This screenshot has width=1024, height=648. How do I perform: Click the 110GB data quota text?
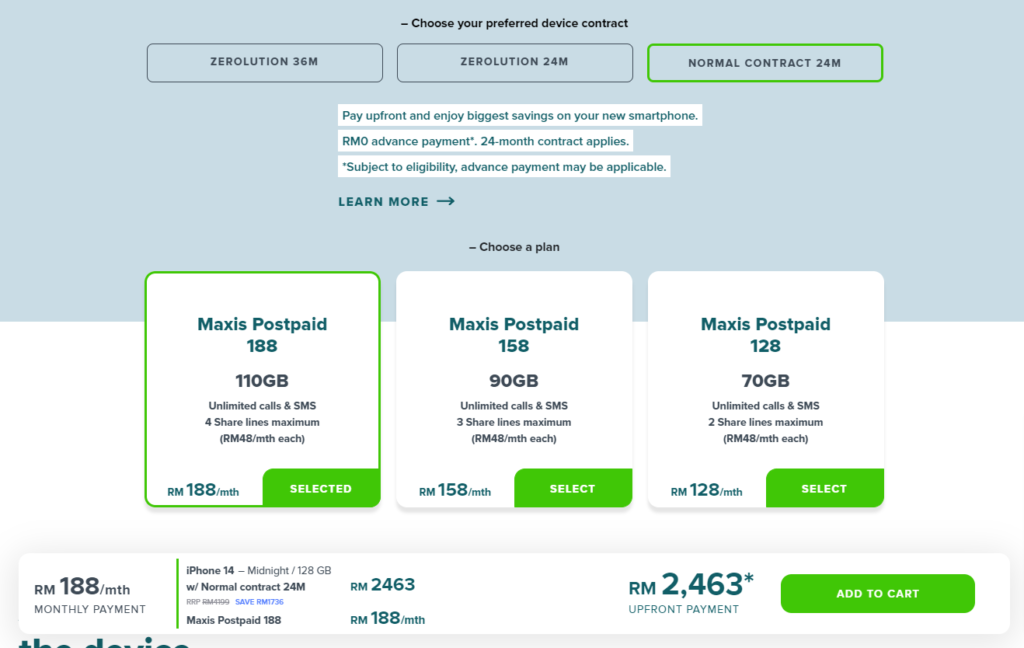point(262,380)
